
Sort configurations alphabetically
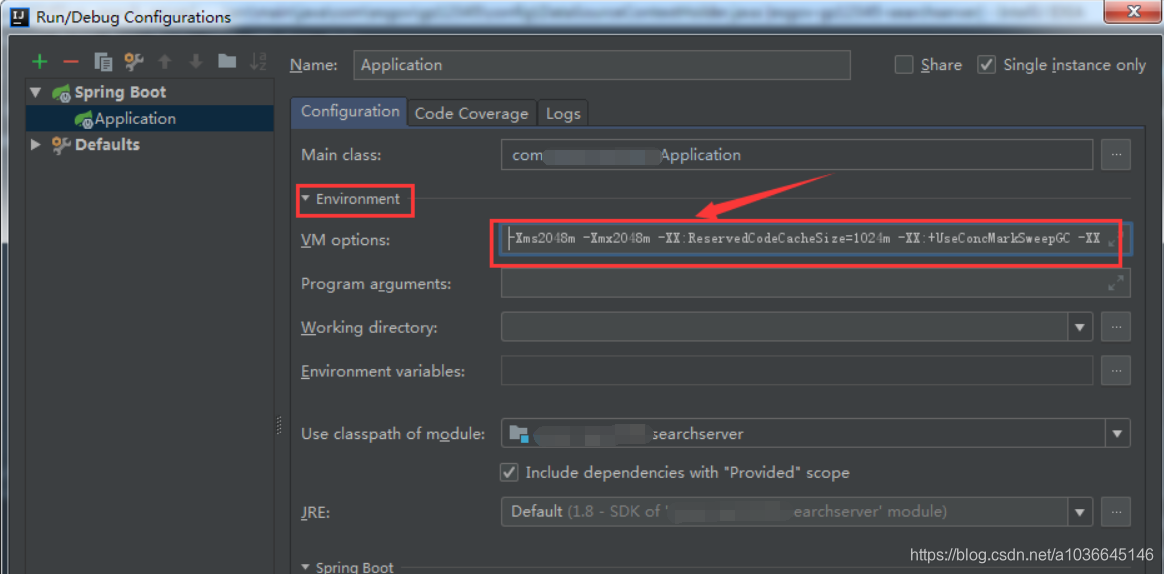click(258, 62)
